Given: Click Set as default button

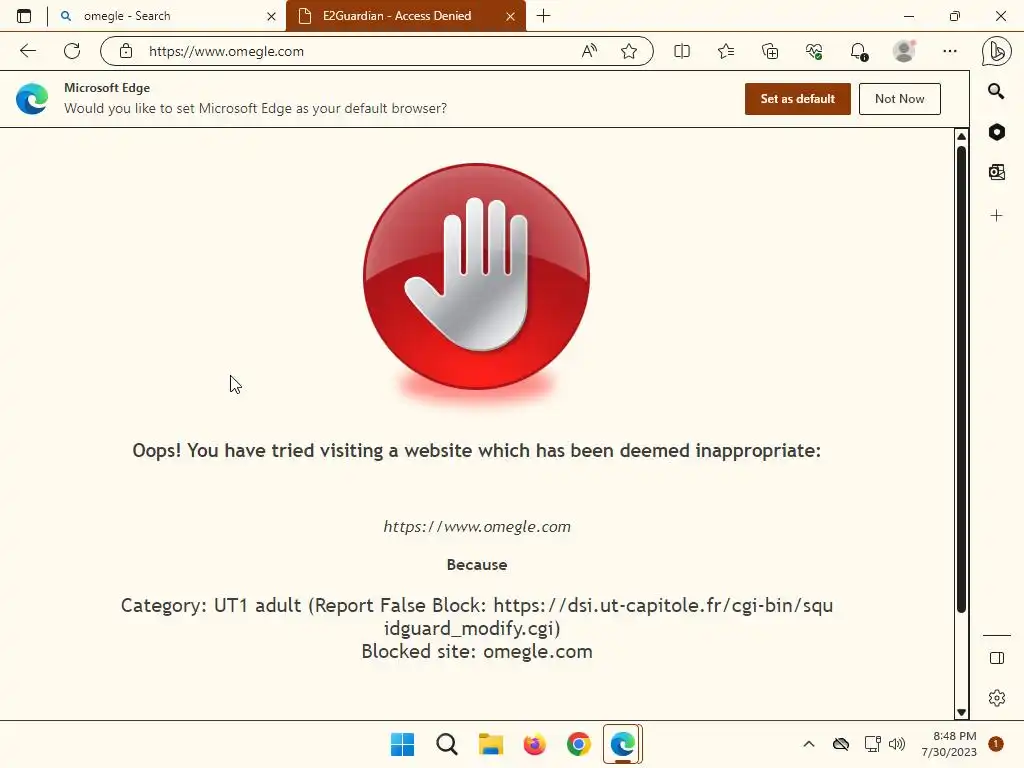Looking at the screenshot, I should coord(797,99).
